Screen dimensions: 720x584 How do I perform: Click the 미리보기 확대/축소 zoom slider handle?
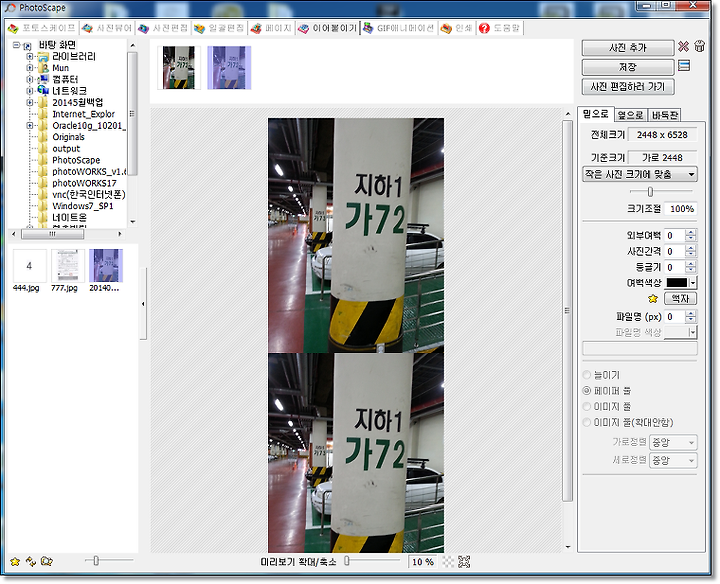coord(347,561)
